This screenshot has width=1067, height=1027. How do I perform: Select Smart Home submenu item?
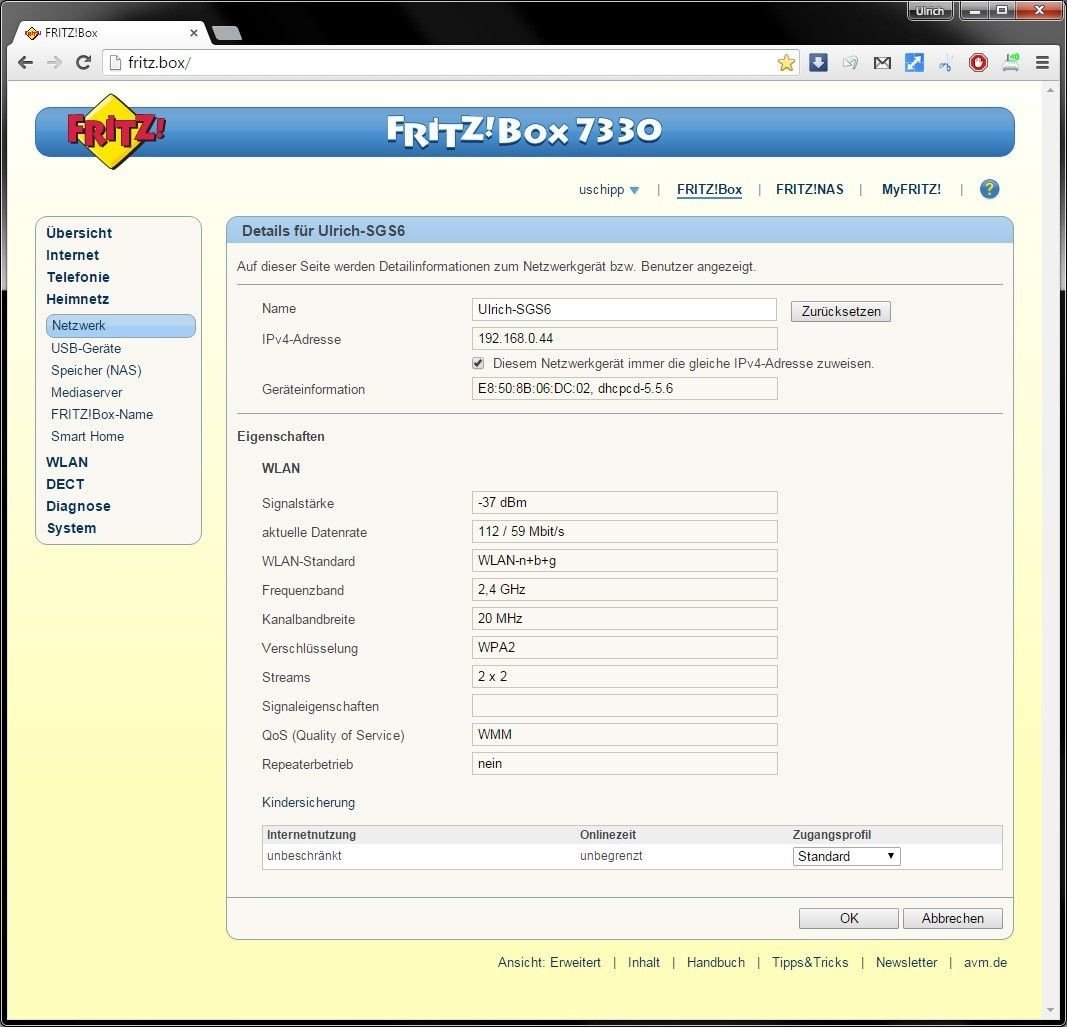[87, 436]
